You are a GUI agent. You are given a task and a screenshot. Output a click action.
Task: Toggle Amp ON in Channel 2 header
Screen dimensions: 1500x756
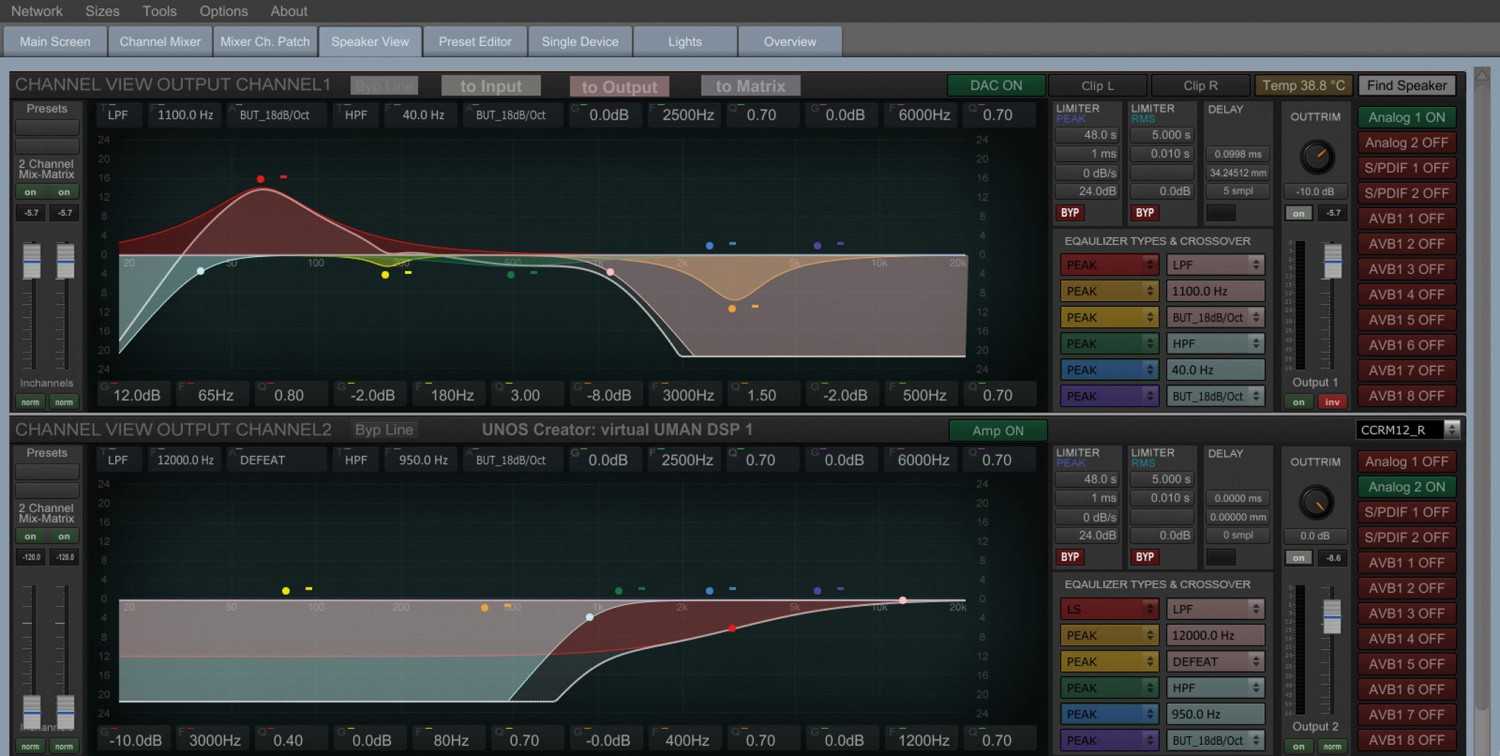tap(998, 431)
